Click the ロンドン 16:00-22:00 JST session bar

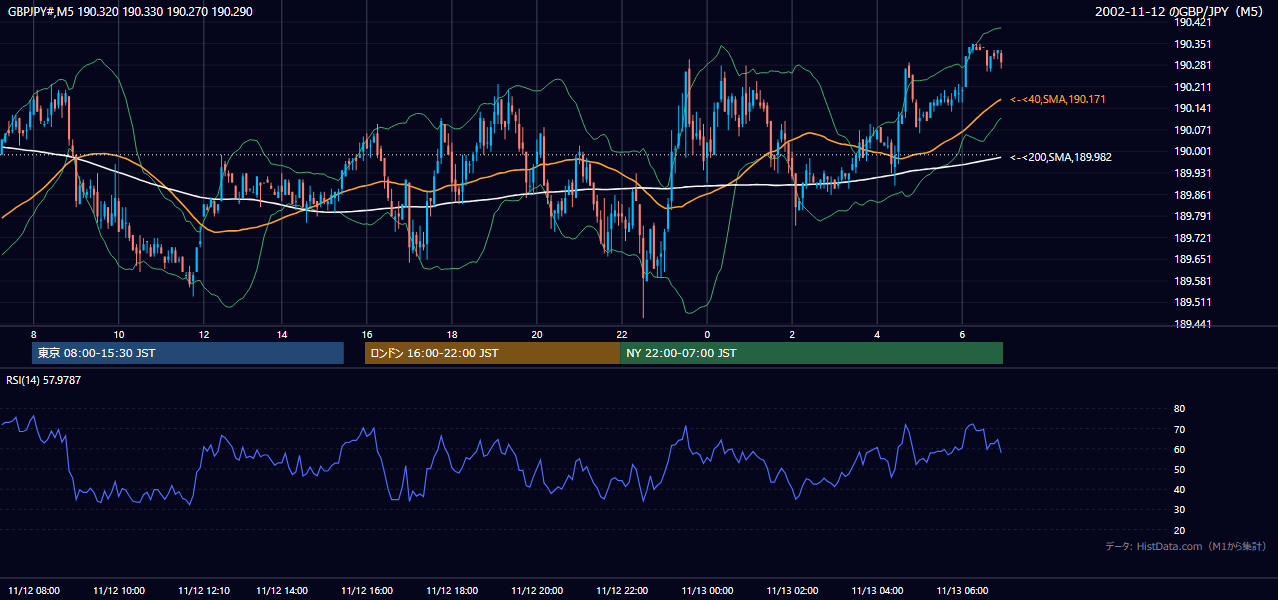pos(492,353)
